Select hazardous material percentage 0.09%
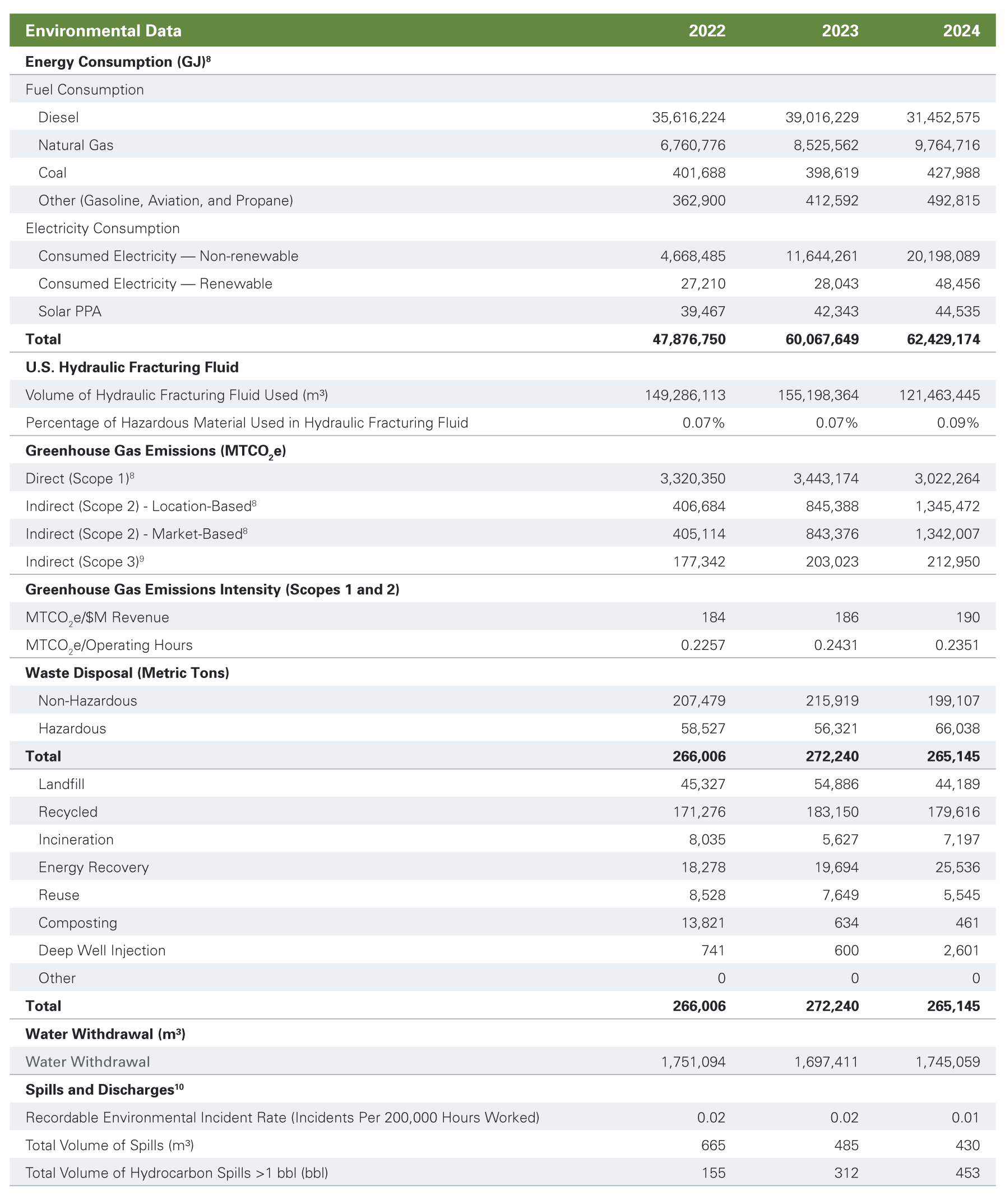This screenshot has height=1204, width=1005. pos(958,422)
